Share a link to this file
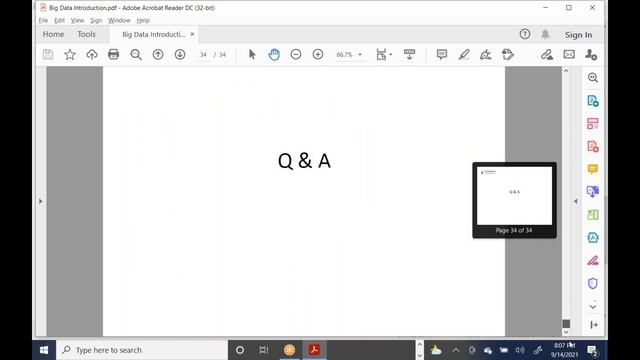640x360 pixels. 547,54
